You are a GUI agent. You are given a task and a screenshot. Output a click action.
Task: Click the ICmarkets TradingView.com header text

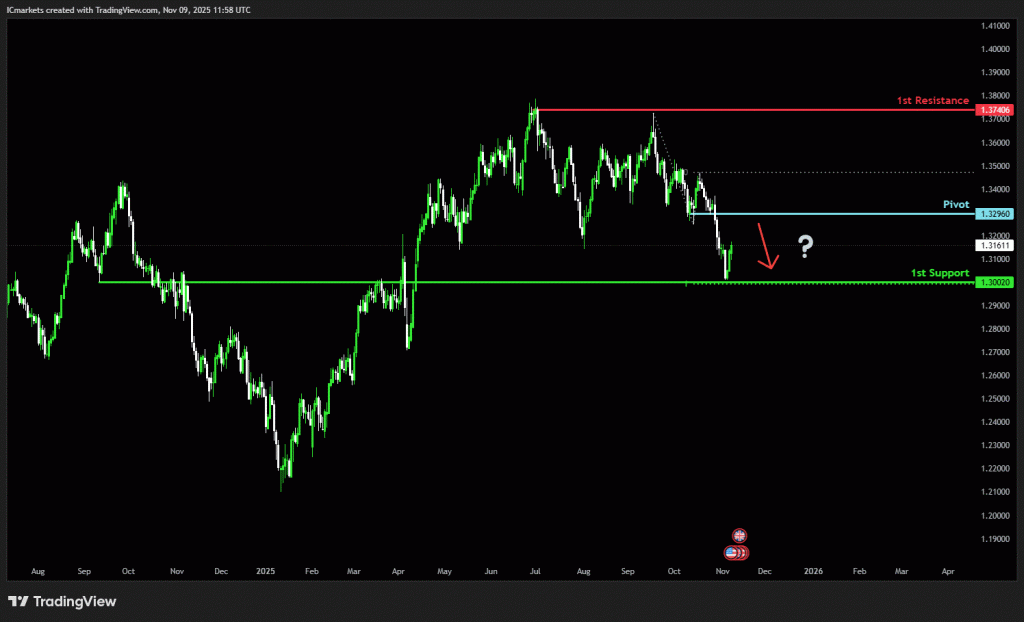point(129,9)
